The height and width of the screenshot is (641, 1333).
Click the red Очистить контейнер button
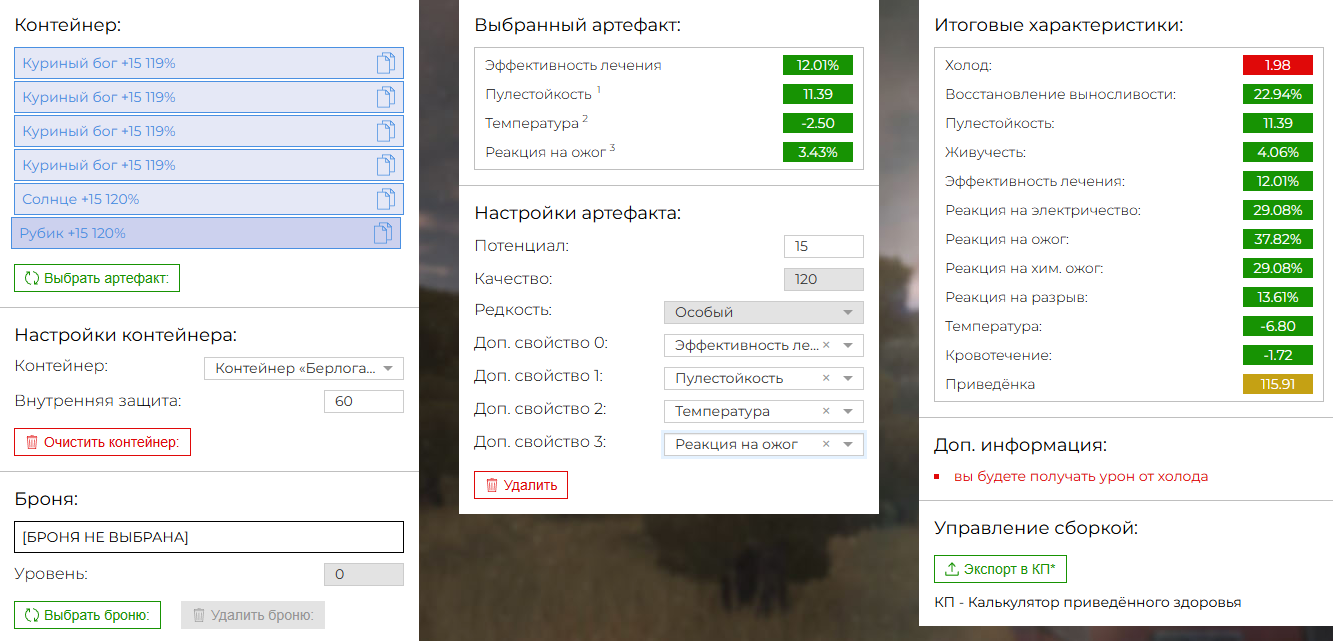coord(102,442)
